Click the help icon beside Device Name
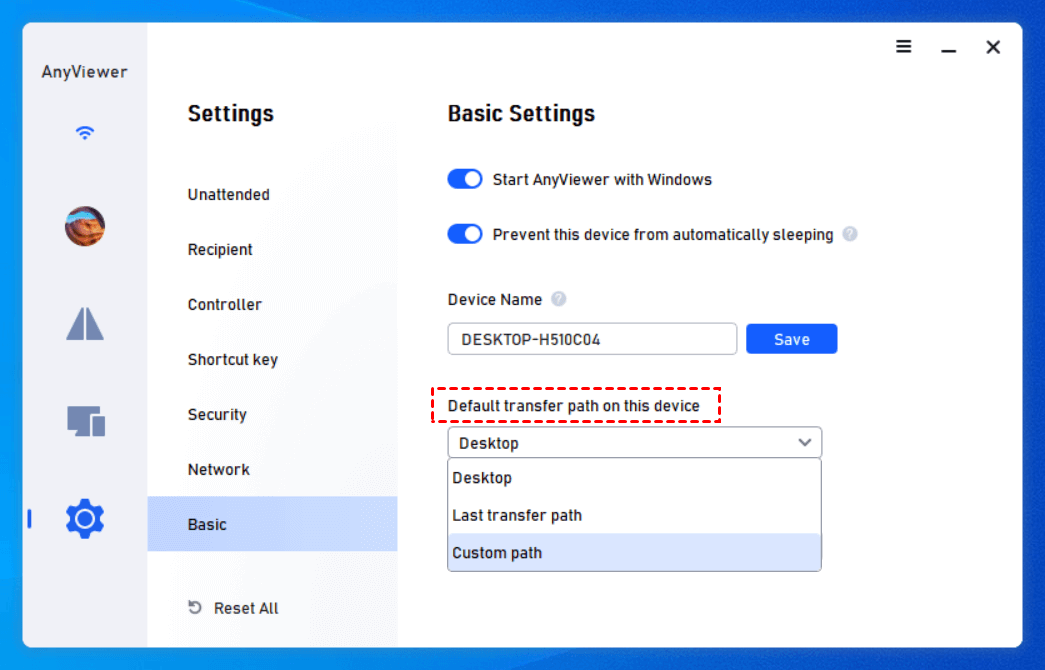This screenshot has height=670, width=1045. (558, 298)
